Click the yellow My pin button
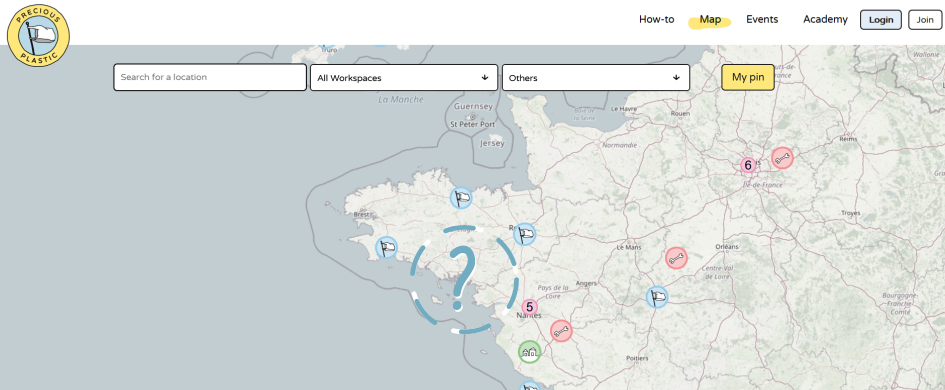 click(x=748, y=77)
